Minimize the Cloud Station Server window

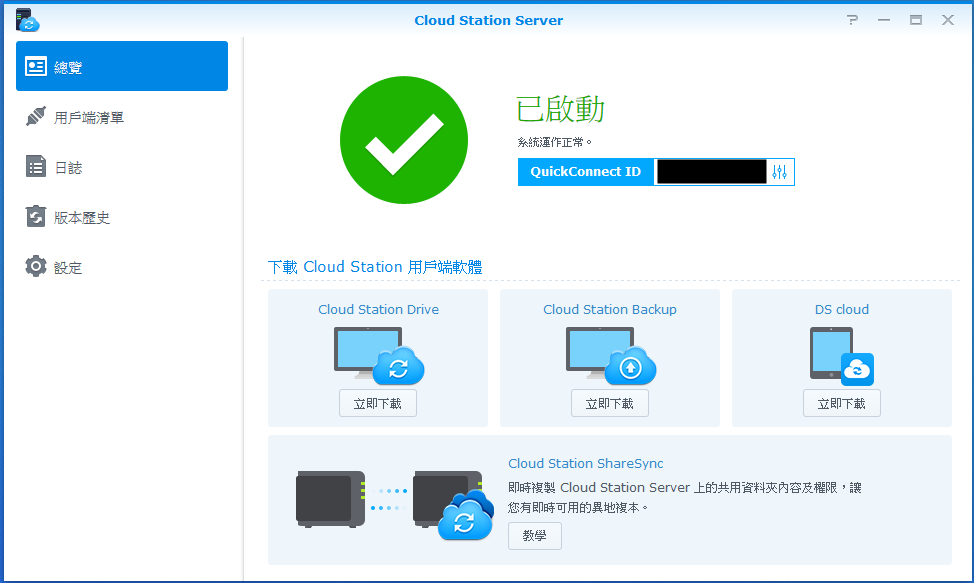pos(884,20)
